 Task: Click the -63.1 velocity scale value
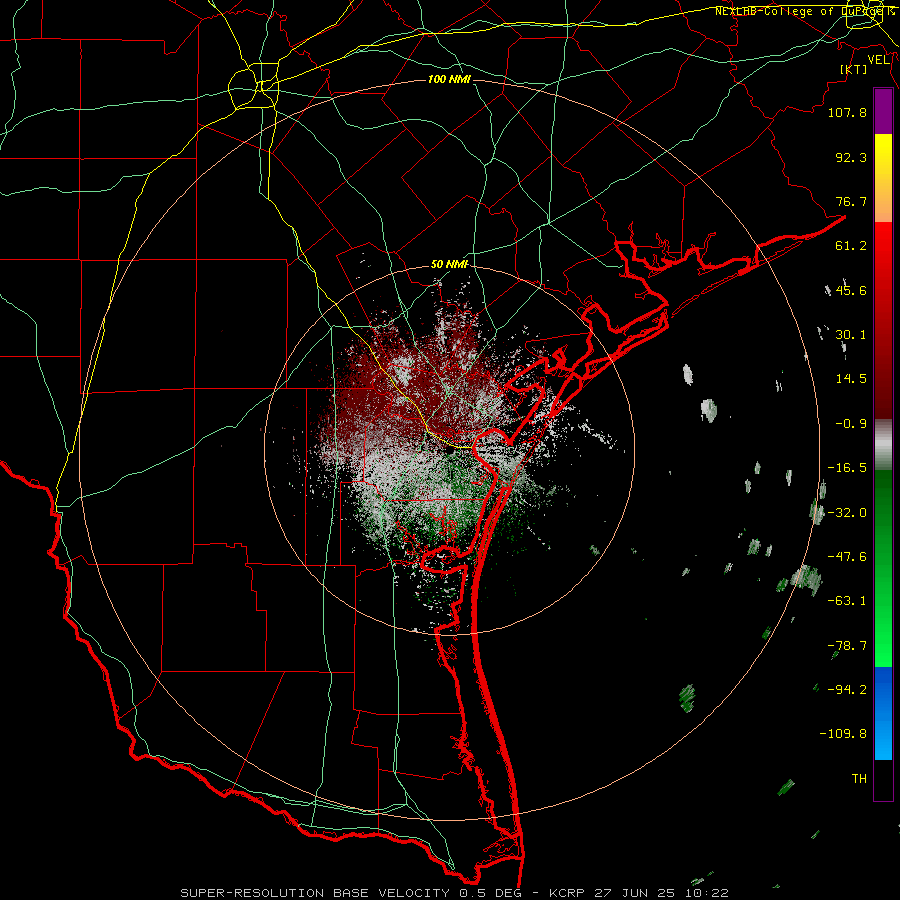pos(847,601)
